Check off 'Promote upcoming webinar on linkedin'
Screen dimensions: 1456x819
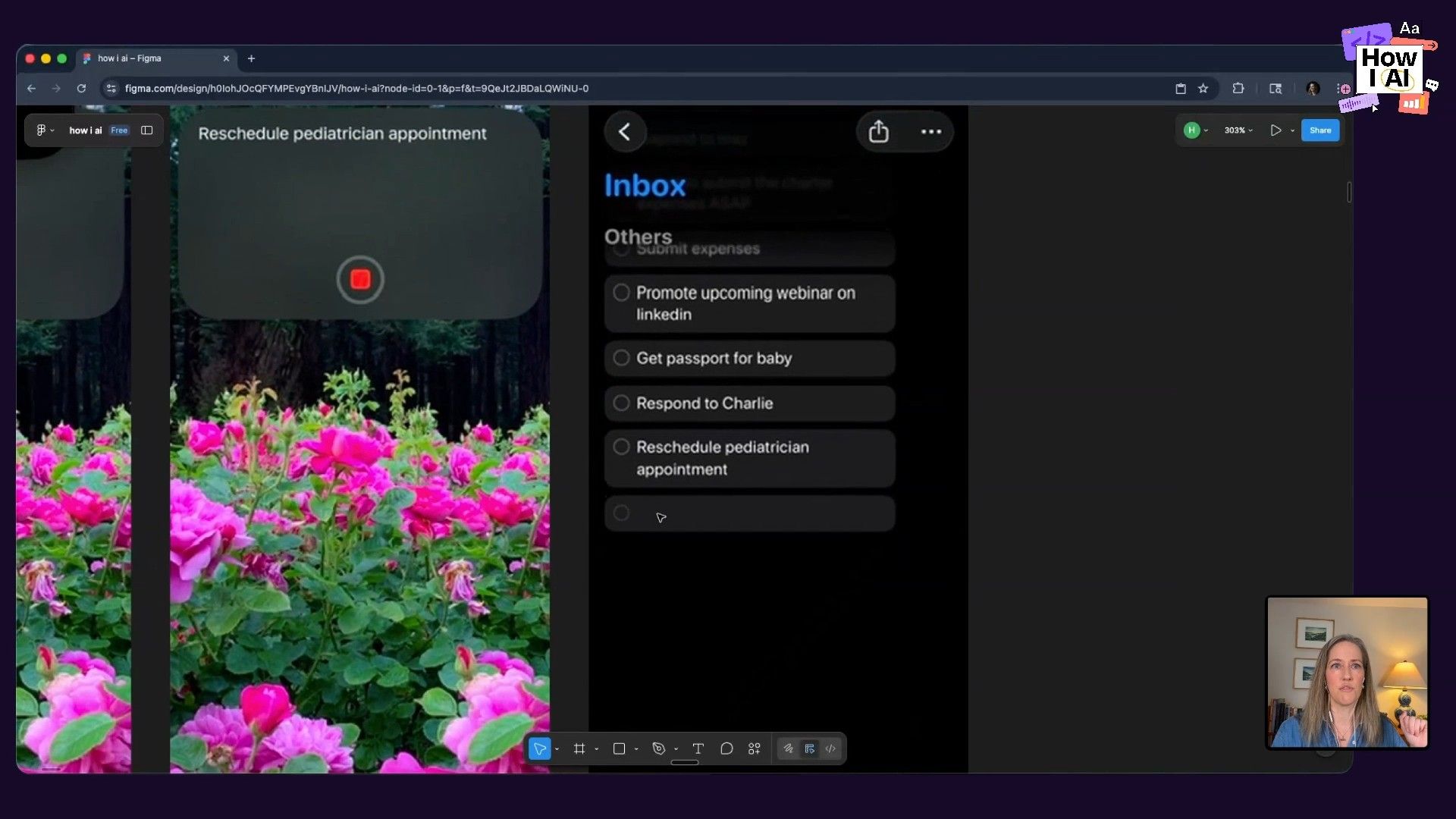[621, 293]
